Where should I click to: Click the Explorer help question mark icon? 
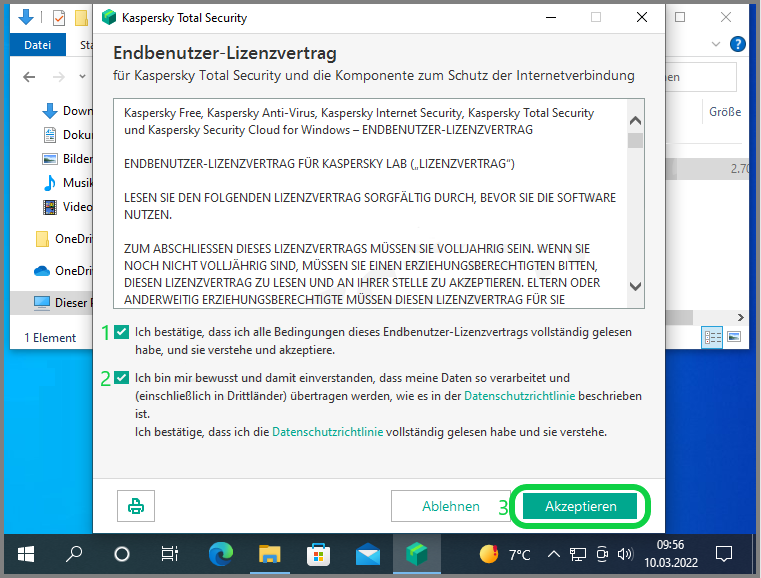[737, 44]
